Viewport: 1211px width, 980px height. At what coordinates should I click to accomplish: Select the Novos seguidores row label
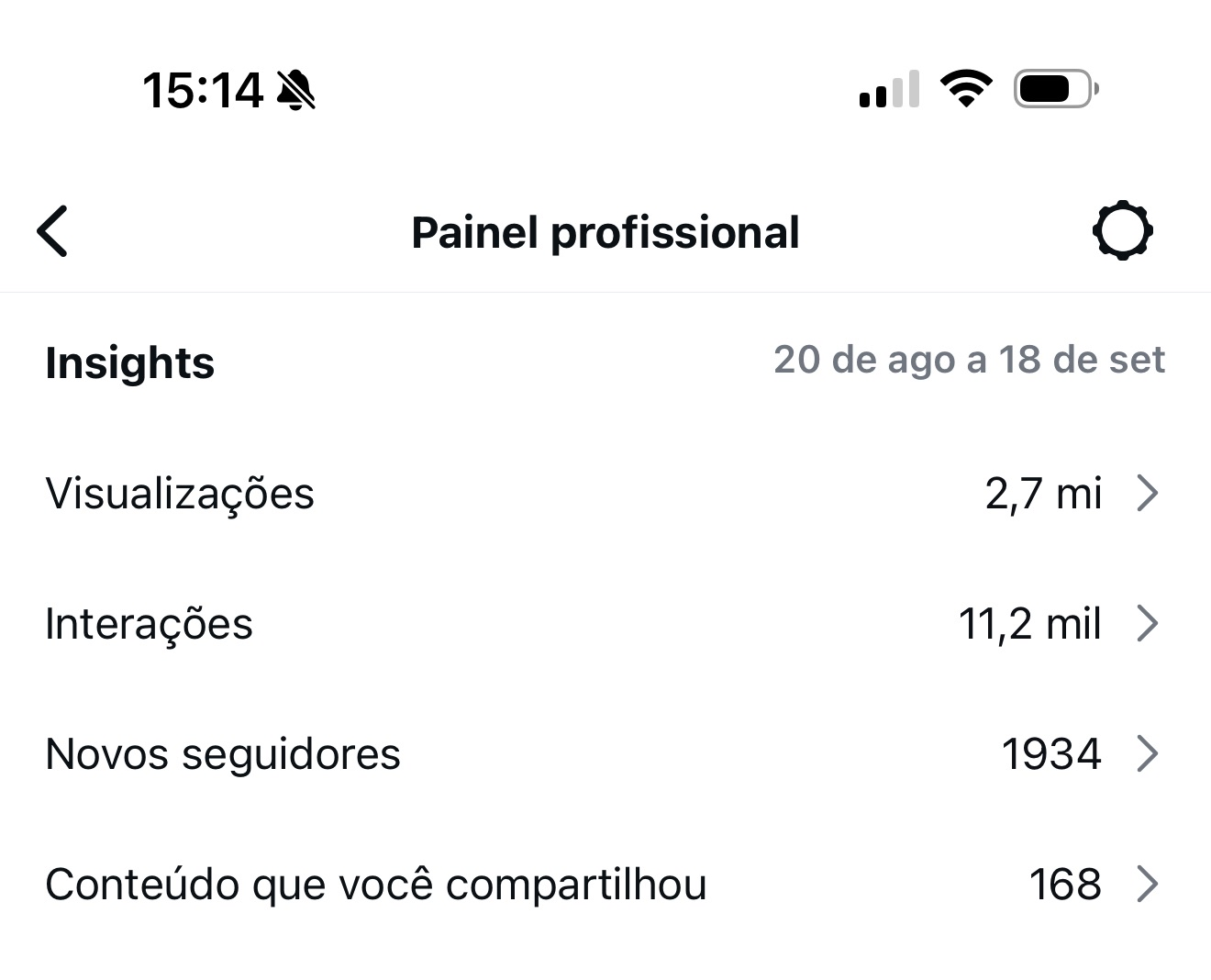[x=223, y=754]
